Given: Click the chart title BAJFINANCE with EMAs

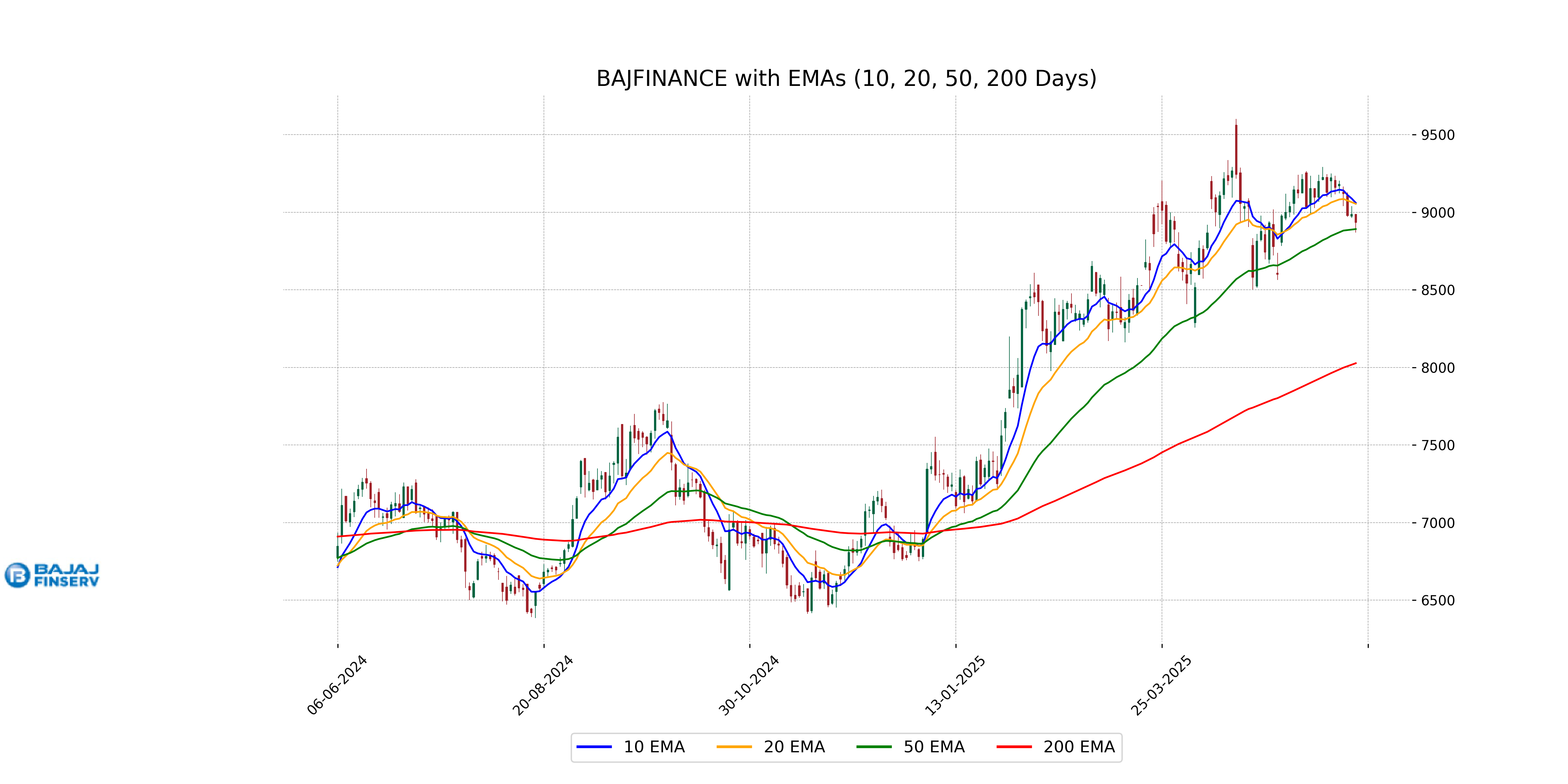Looking at the screenshot, I should [846, 78].
